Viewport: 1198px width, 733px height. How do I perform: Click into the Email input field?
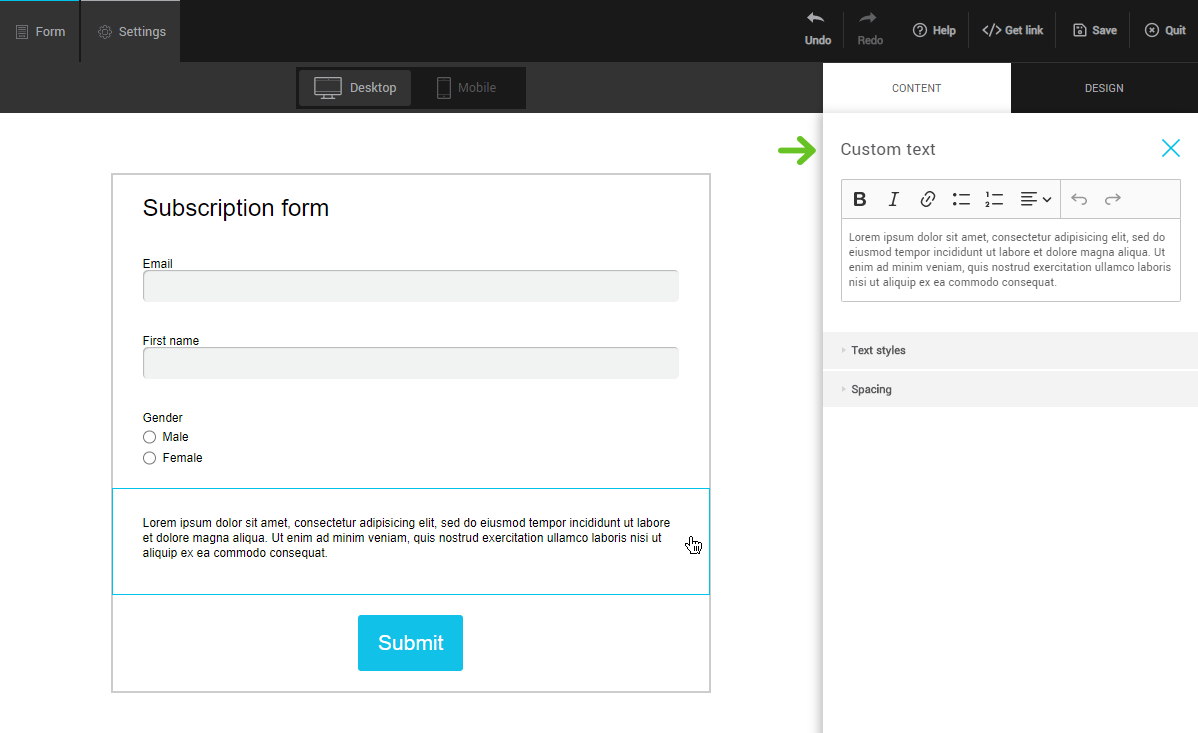point(410,286)
